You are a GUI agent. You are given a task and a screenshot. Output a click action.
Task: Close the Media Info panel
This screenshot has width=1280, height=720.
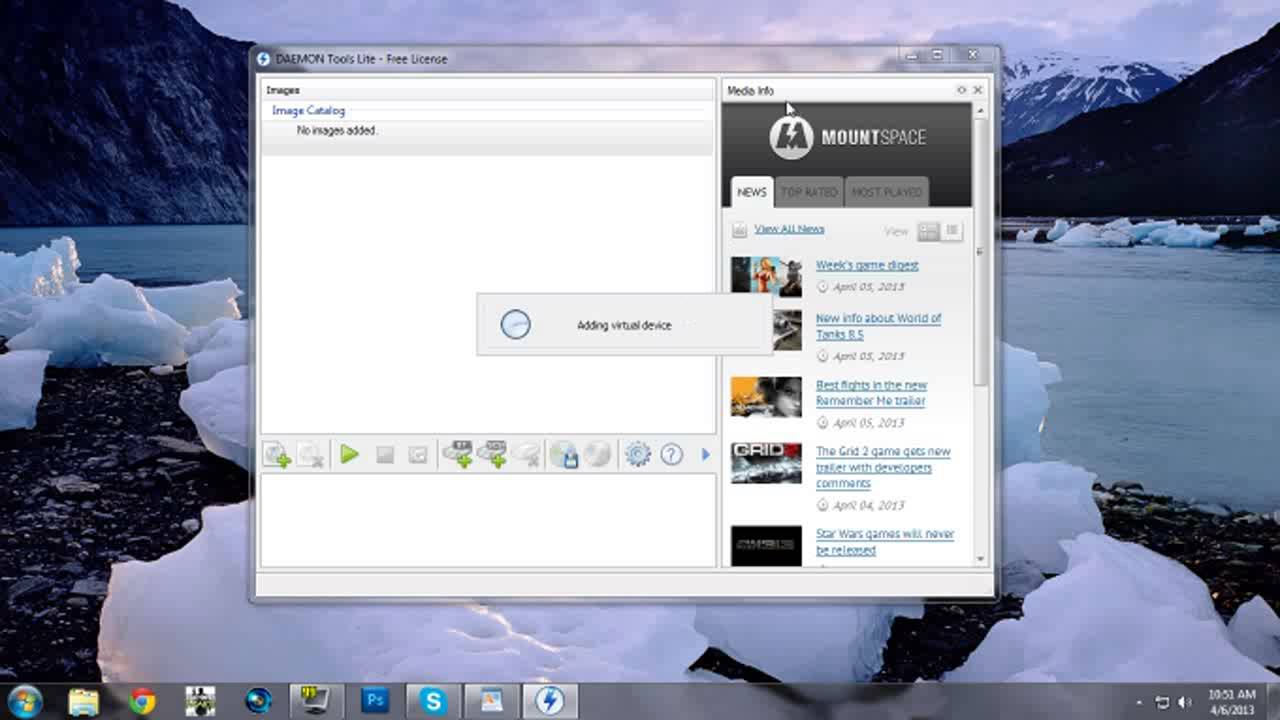click(978, 90)
